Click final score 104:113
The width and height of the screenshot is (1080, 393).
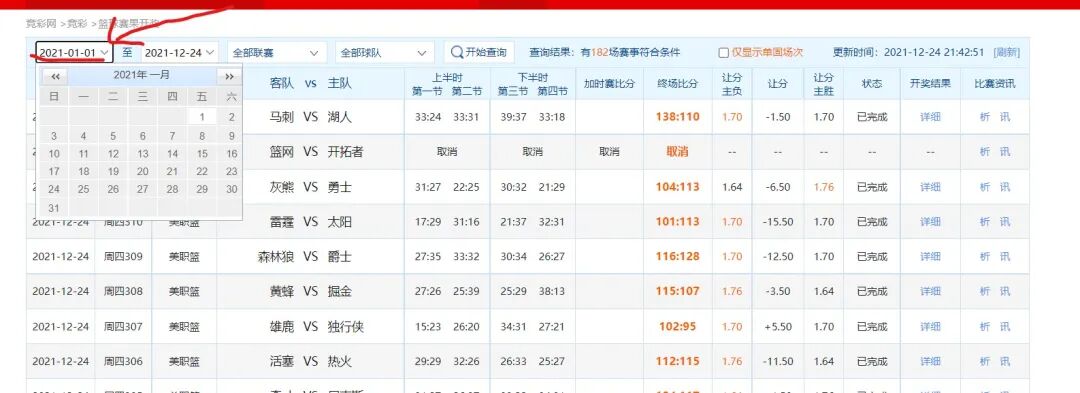coord(678,187)
